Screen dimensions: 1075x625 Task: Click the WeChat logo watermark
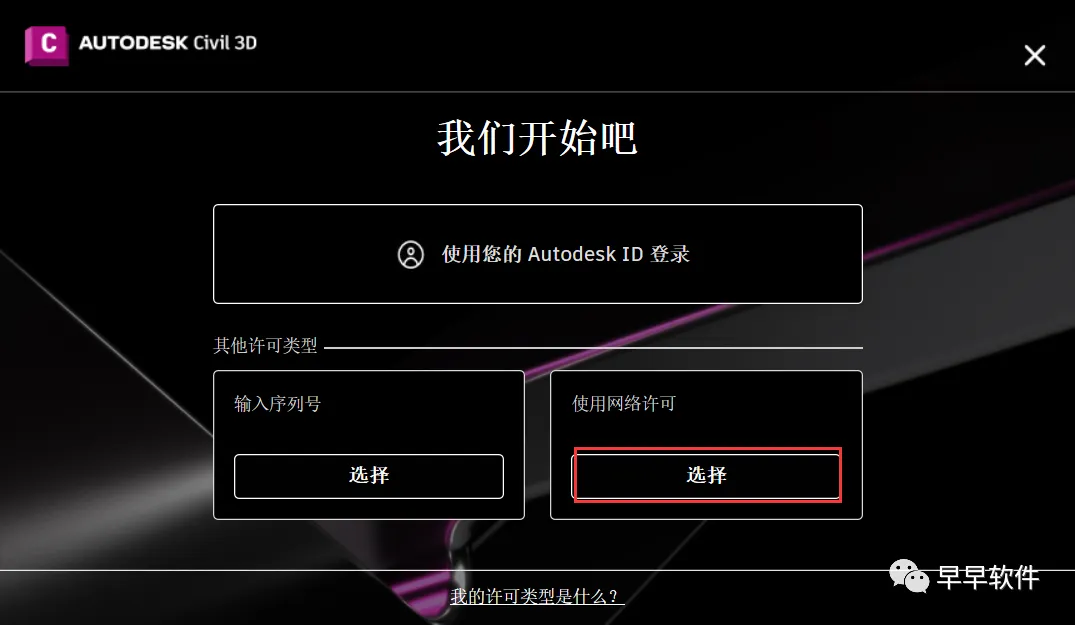coord(909,576)
